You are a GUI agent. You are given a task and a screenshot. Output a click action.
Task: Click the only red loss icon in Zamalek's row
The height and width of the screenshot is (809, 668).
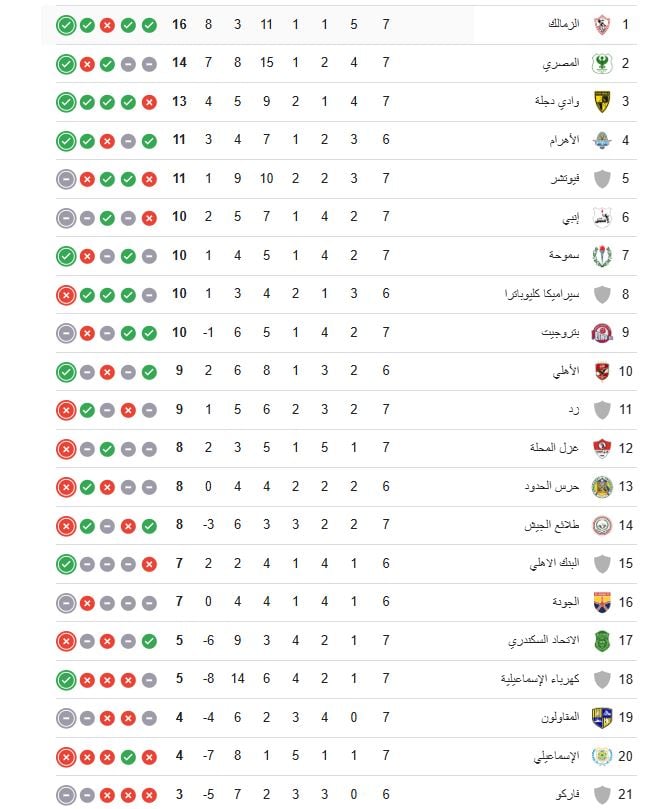pos(107,24)
